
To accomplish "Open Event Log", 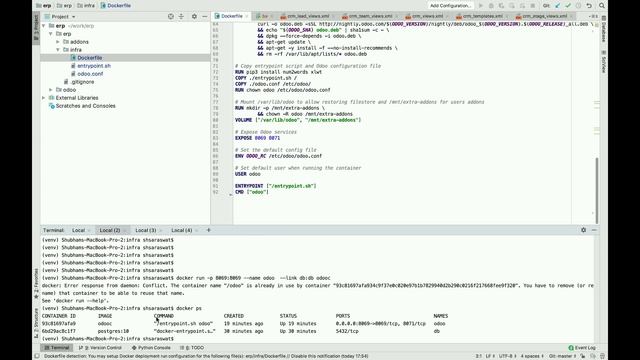I will 582,348.
